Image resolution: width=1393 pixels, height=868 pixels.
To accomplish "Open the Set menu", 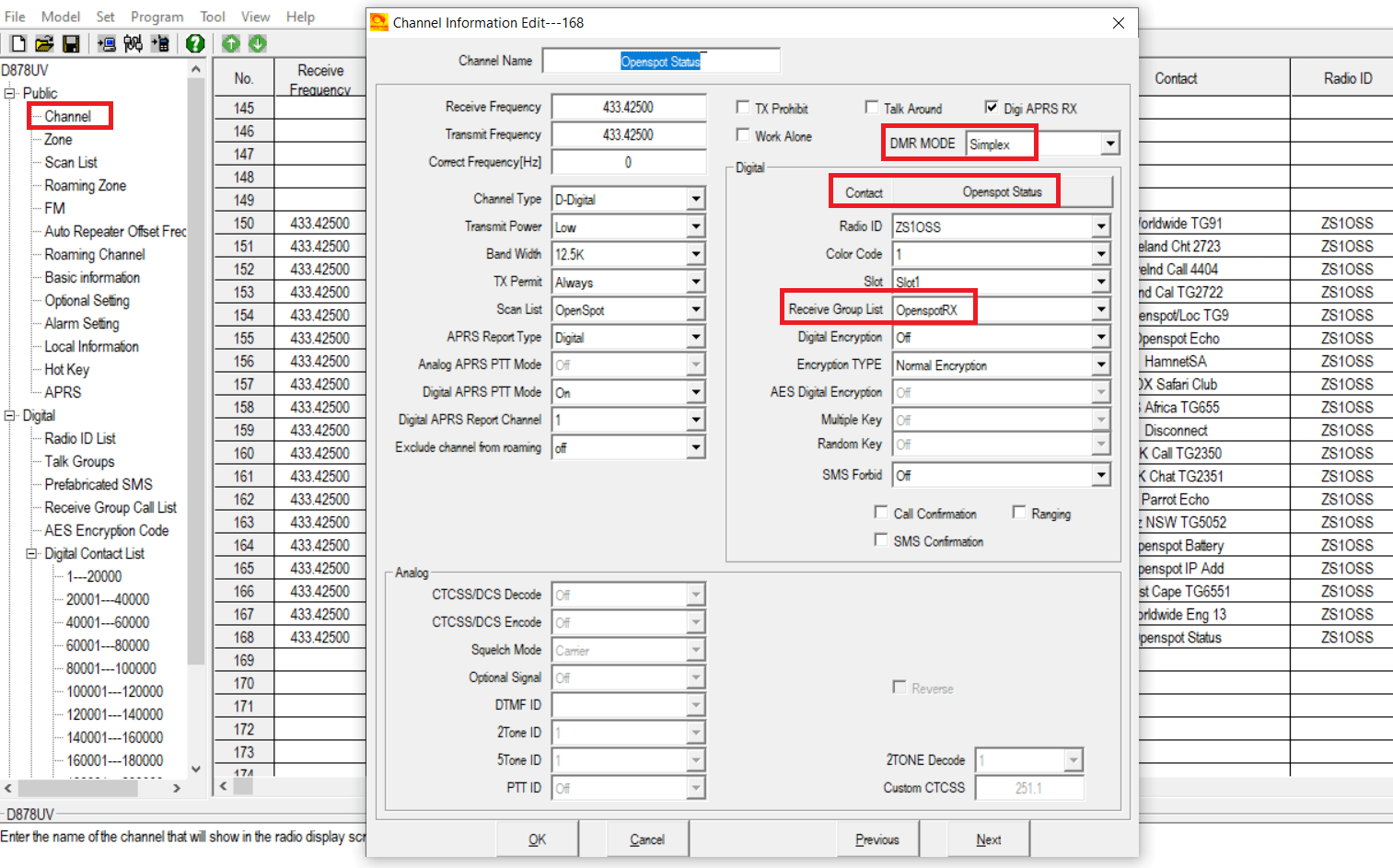I will (106, 17).
